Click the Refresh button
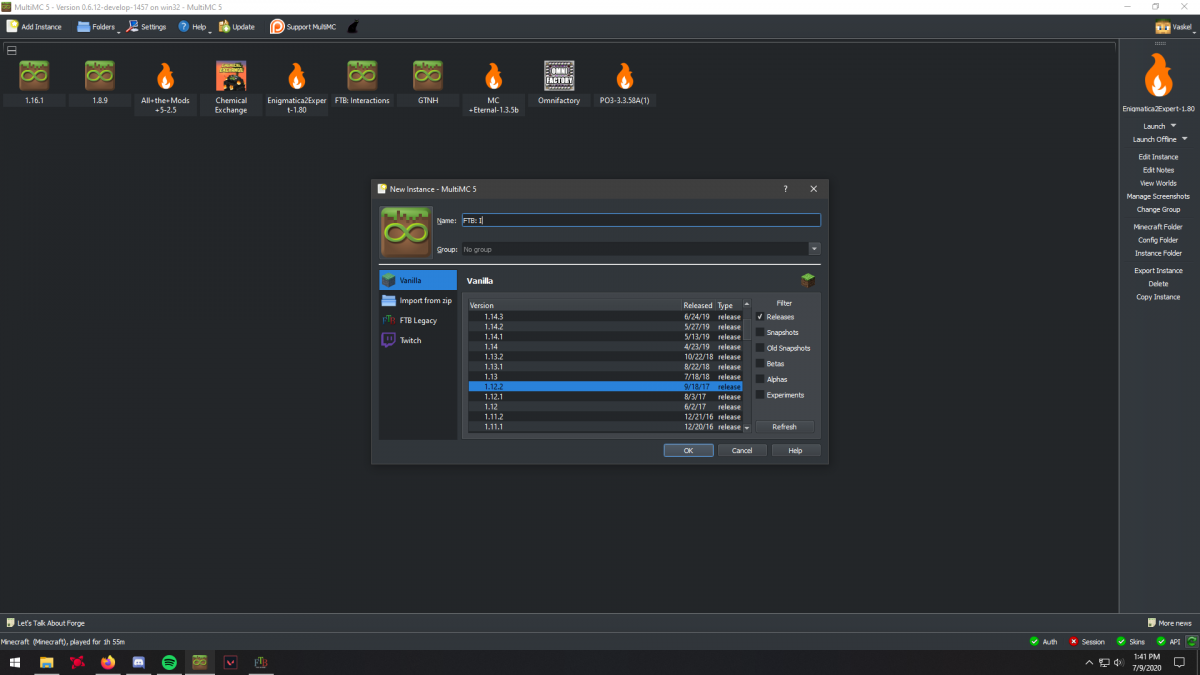Image resolution: width=1200 pixels, height=675 pixels. [x=784, y=427]
